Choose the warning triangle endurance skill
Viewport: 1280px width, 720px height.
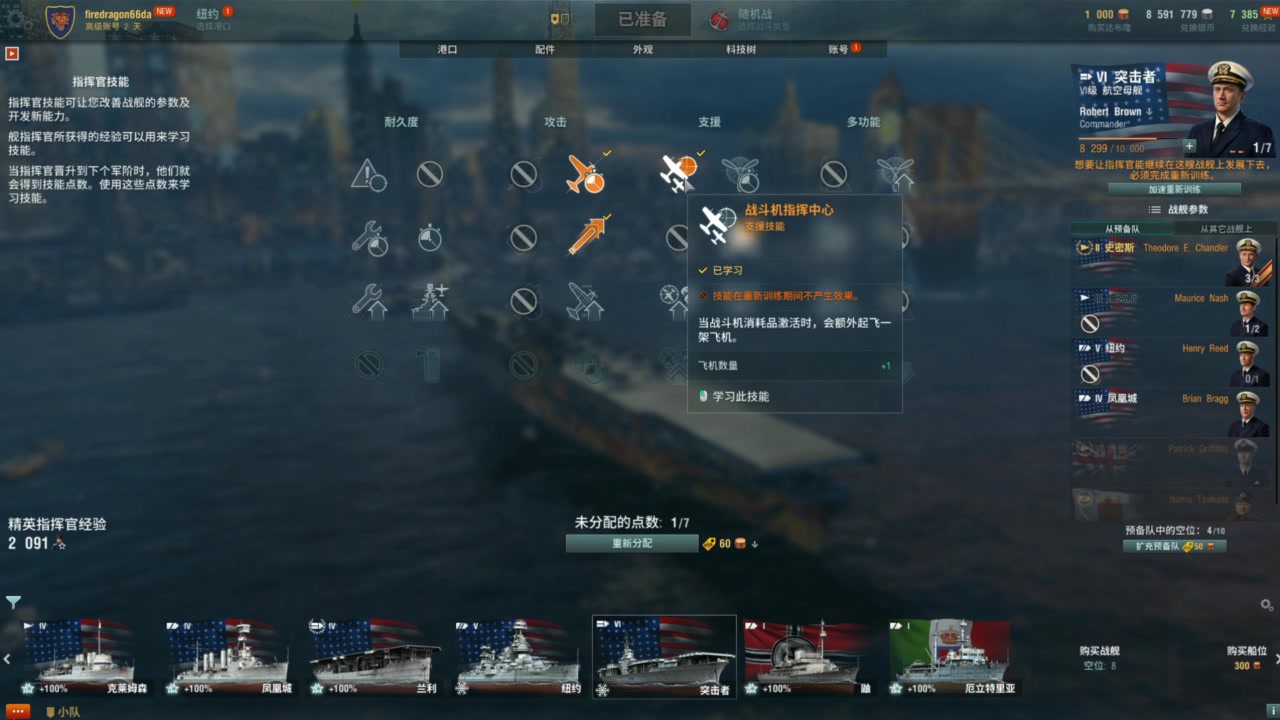pos(369,174)
